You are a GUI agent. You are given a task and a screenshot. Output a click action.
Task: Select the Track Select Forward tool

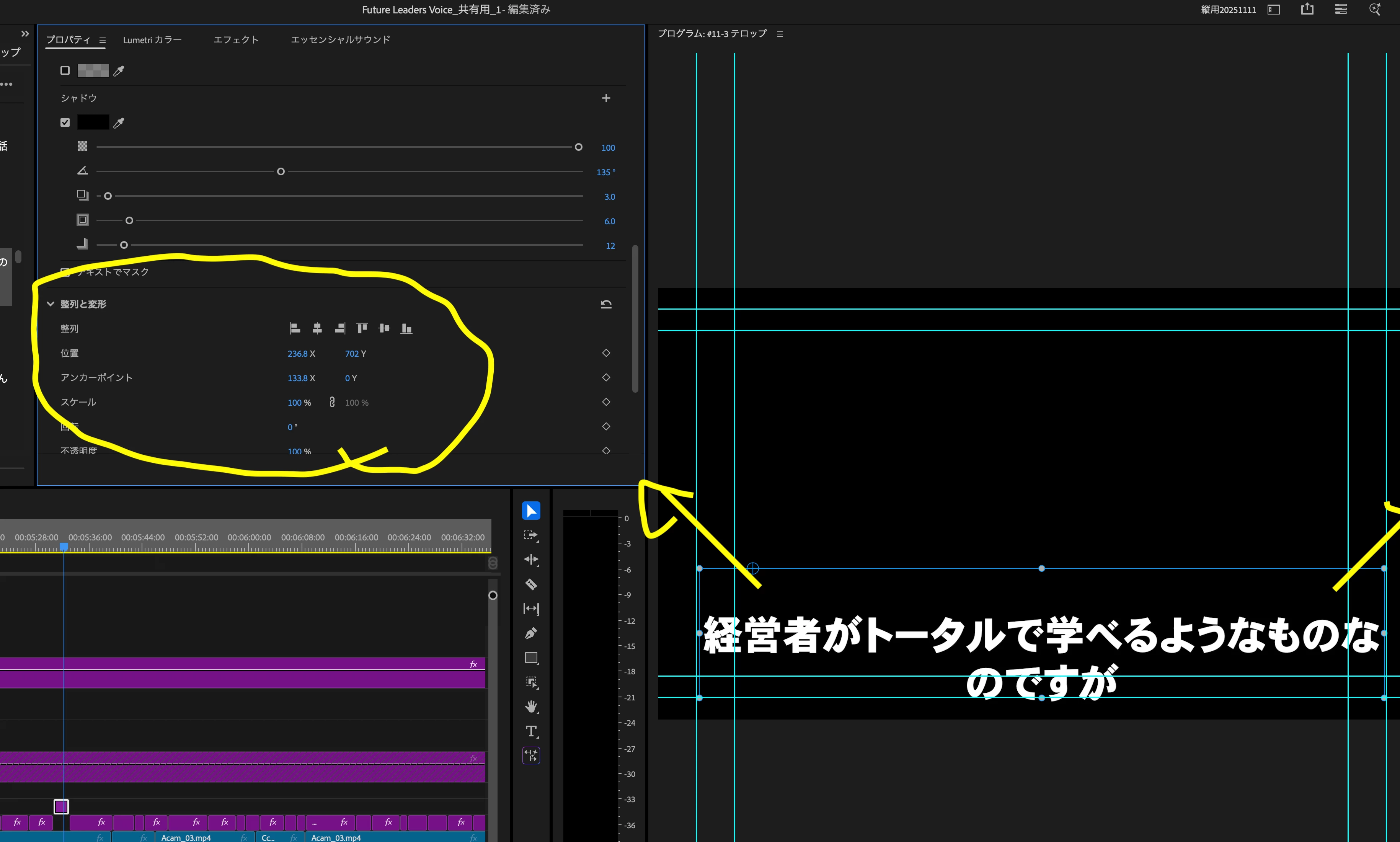click(531, 535)
